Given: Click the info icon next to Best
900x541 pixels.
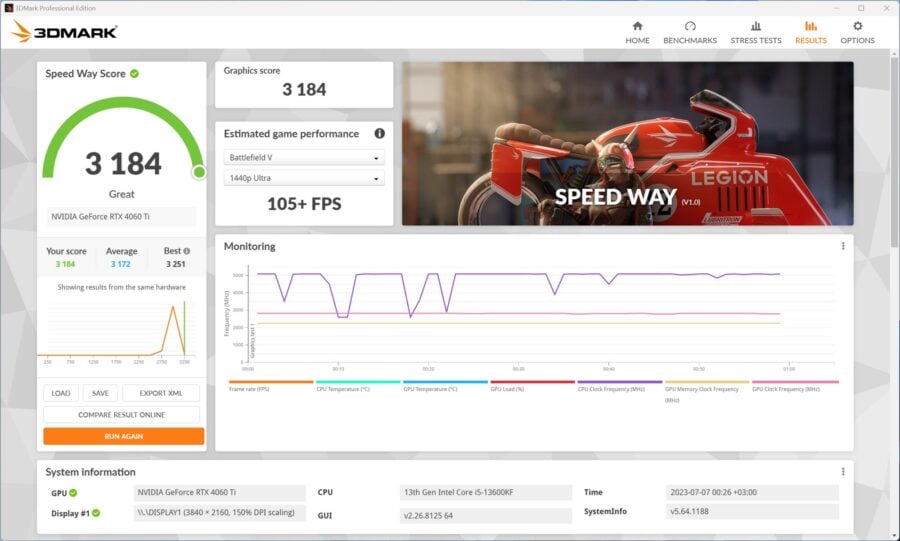Looking at the screenshot, I should click(187, 251).
